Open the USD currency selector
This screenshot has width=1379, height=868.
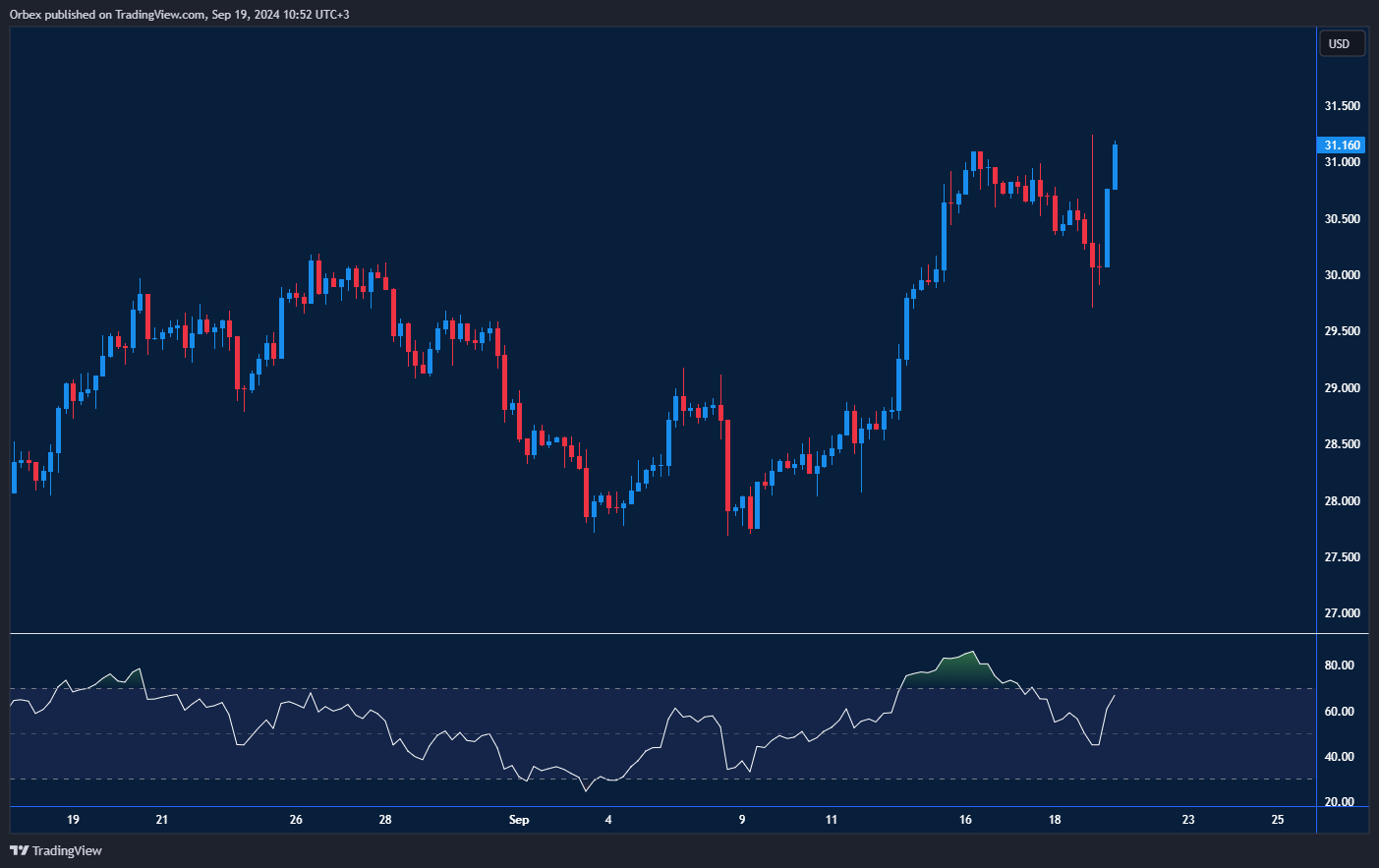point(1340,43)
